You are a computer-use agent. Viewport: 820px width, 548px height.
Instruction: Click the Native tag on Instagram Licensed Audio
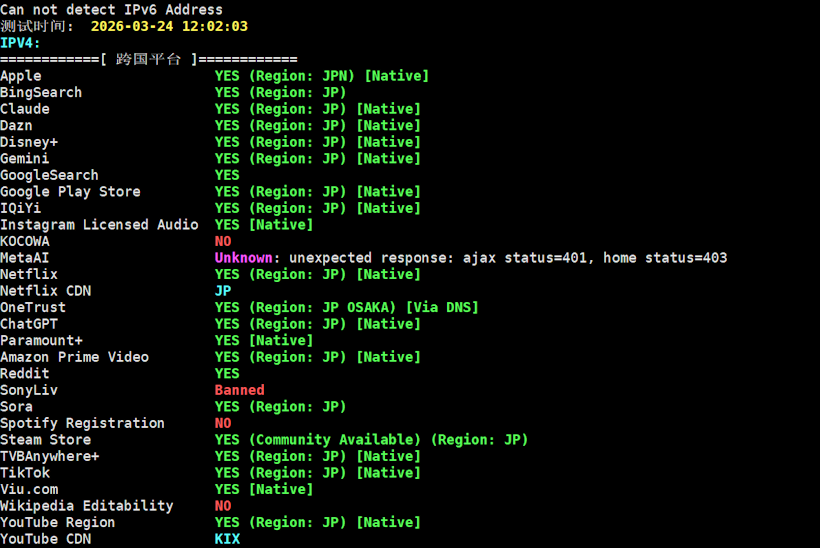[x=281, y=225]
